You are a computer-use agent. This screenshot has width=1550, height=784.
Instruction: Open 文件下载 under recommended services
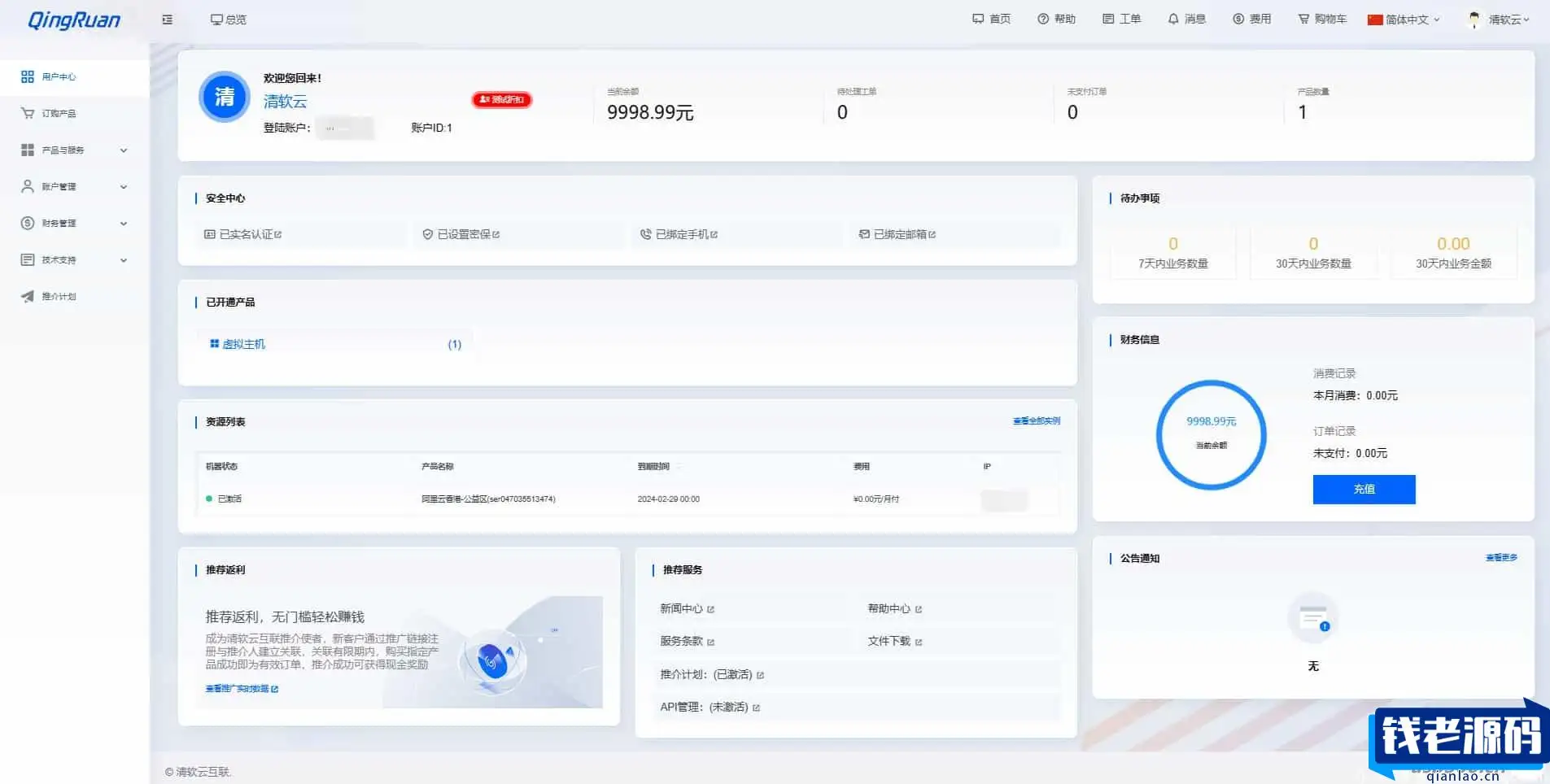895,641
